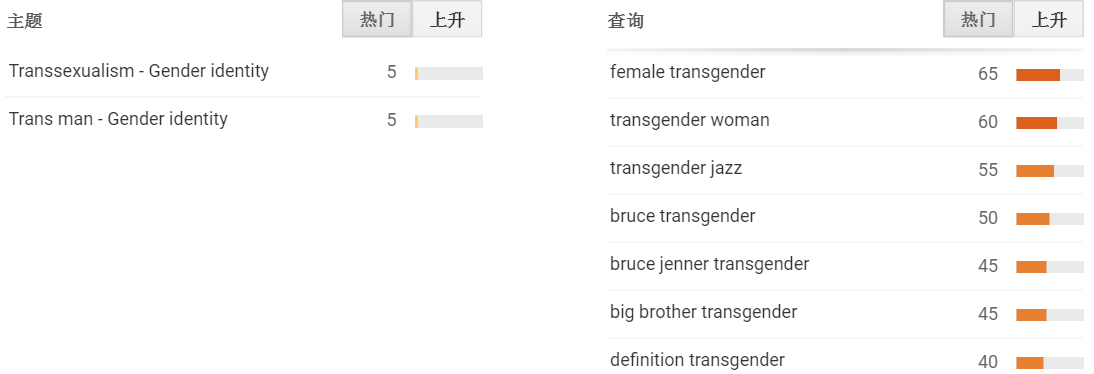Screen dimensions: 1094x374
Task: Click the 查询 section heading
Action: 626,21
